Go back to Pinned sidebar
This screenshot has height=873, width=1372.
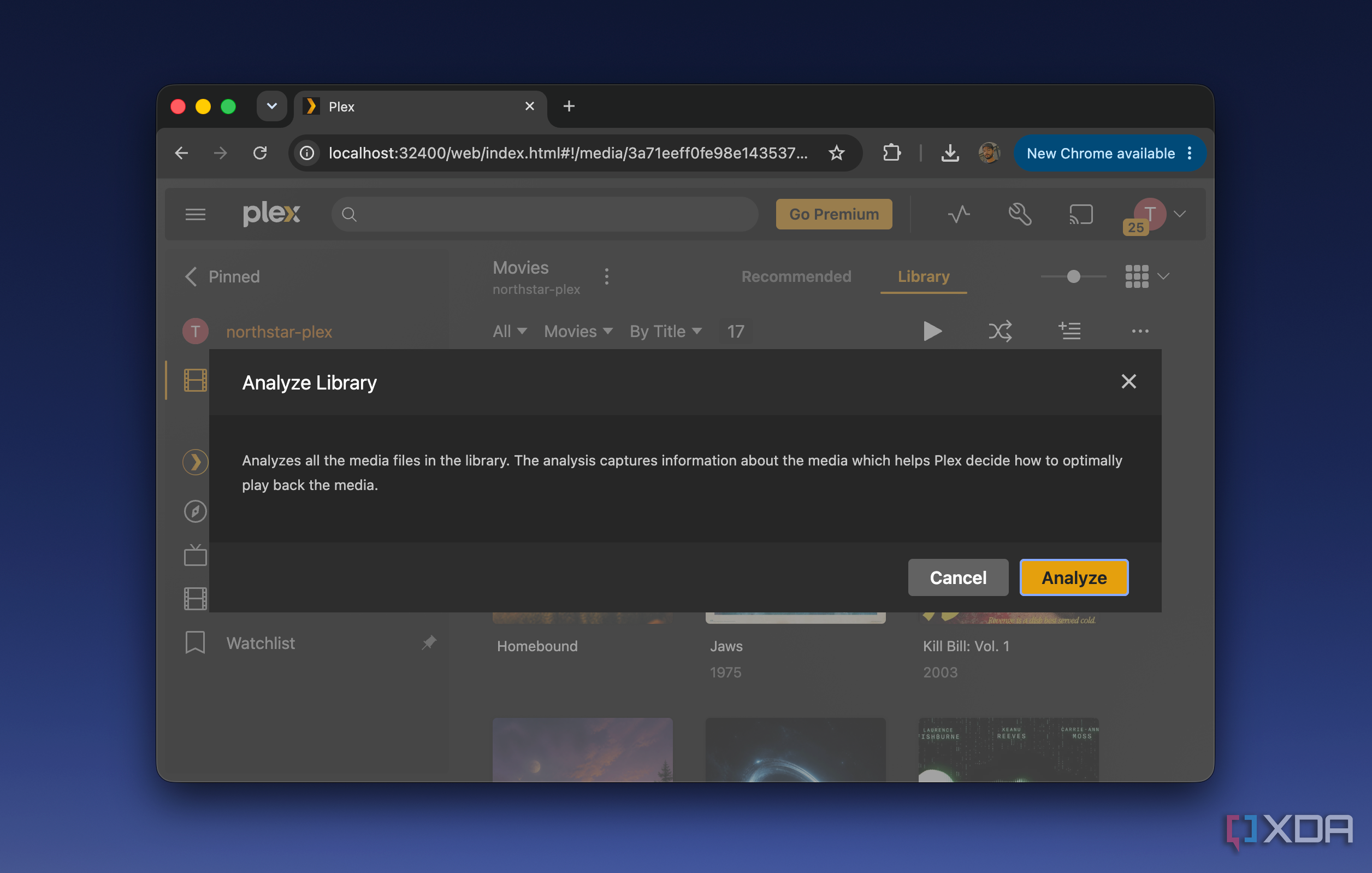[222, 276]
